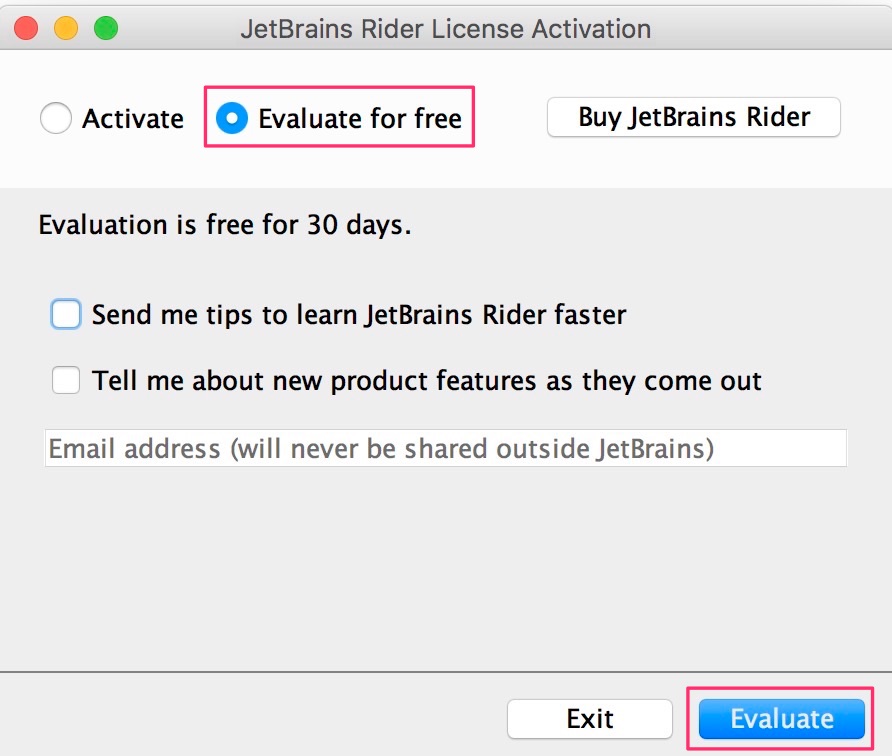
Task: Enable Send me tips checkbox
Action: click(65, 314)
